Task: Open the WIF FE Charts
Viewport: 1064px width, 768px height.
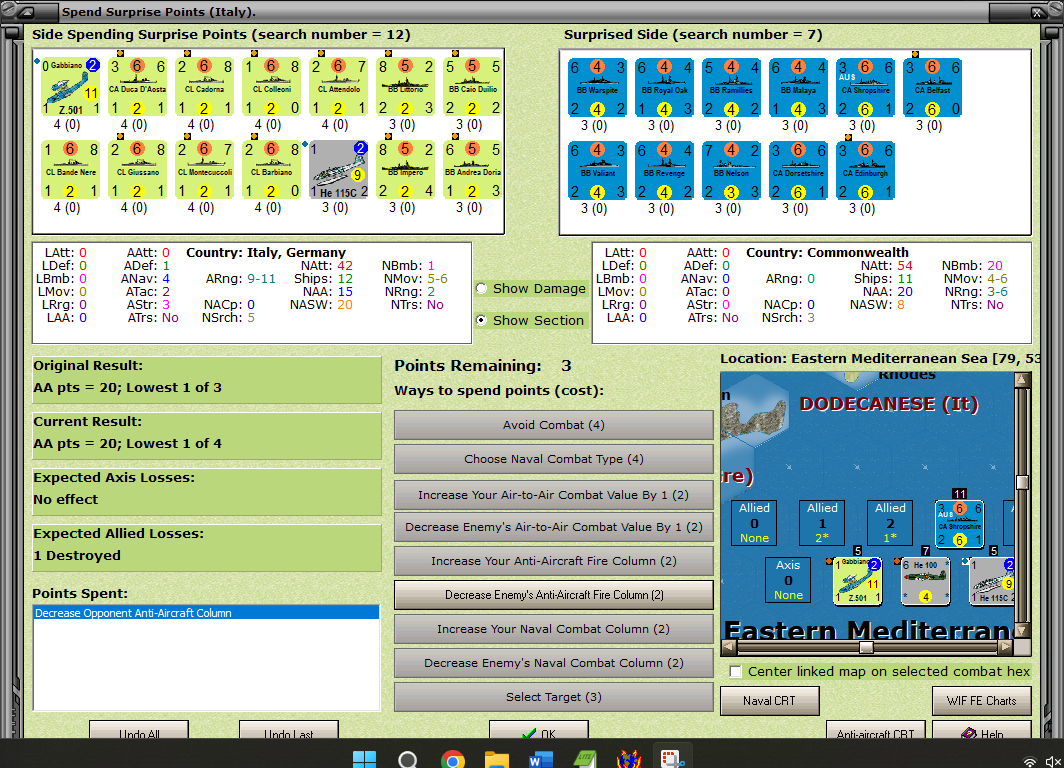Action: pyautogui.click(x=982, y=701)
